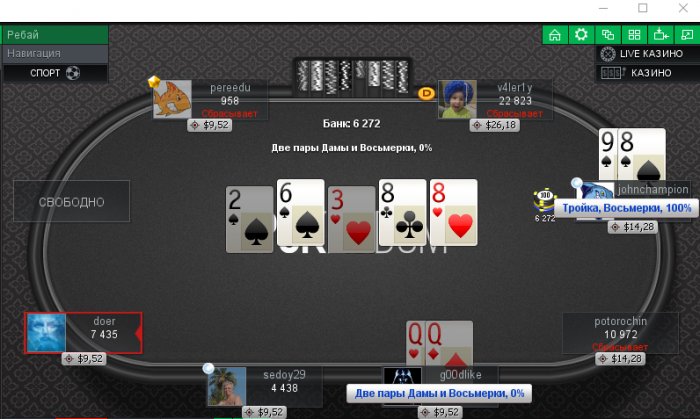Click the resize table window icon
Viewport: 700px width, 419px height.
687,35
